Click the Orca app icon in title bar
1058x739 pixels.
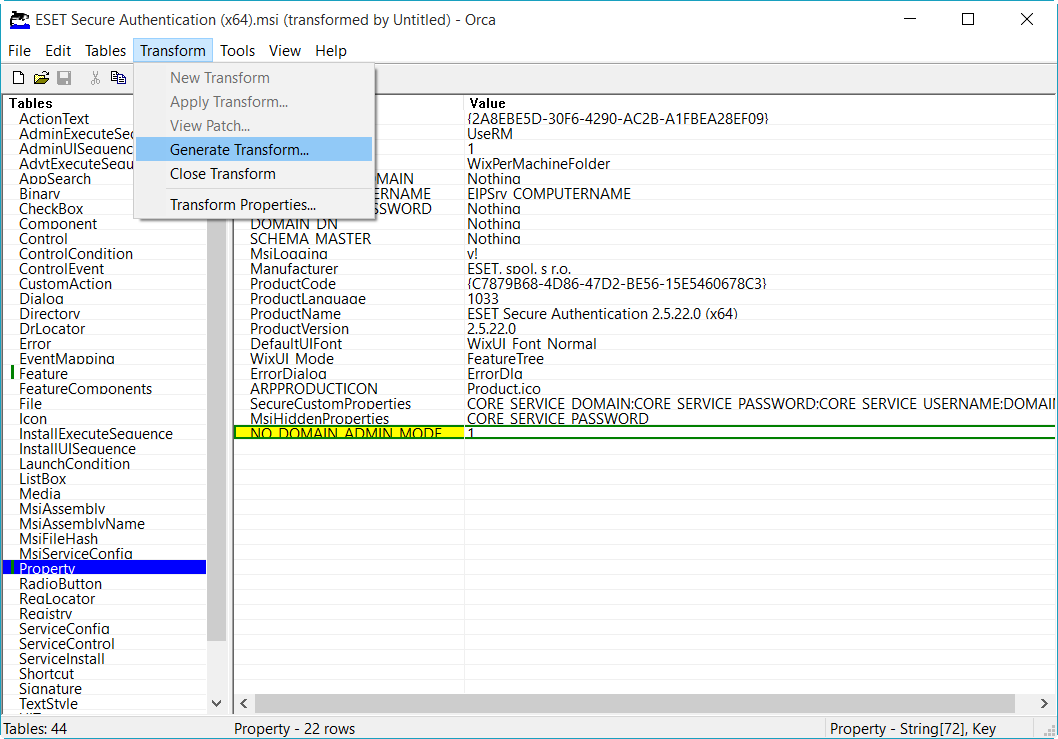[19, 19]
